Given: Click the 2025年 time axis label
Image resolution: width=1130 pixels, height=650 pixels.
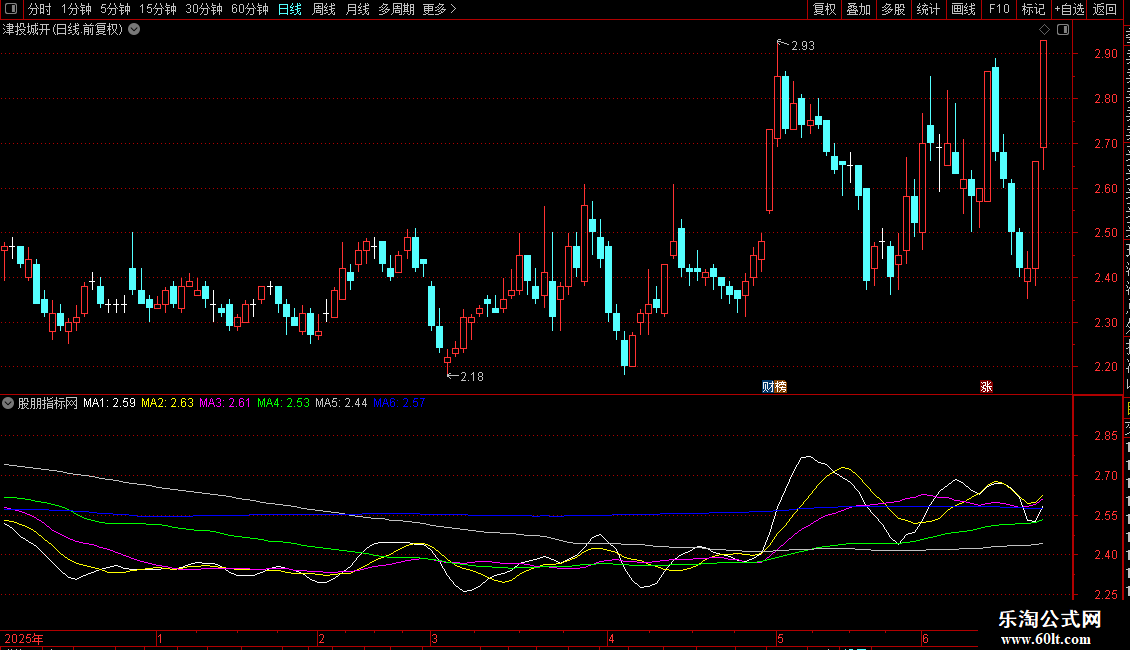Looking at the screenshot, I should coord(24,638).
